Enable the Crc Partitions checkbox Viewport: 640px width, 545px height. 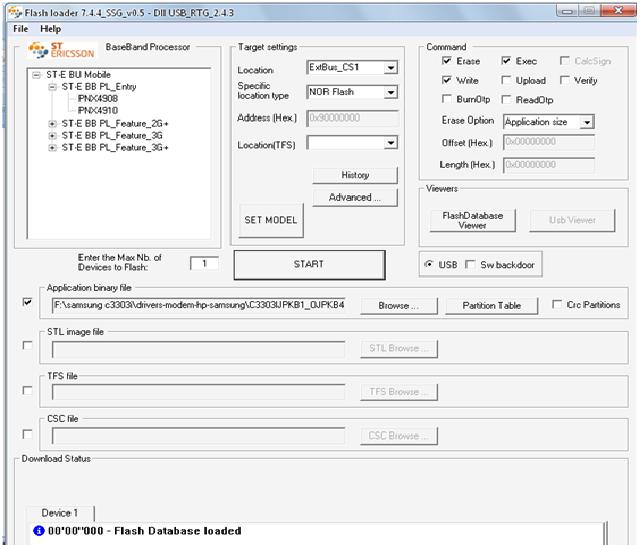click(556, 305)
